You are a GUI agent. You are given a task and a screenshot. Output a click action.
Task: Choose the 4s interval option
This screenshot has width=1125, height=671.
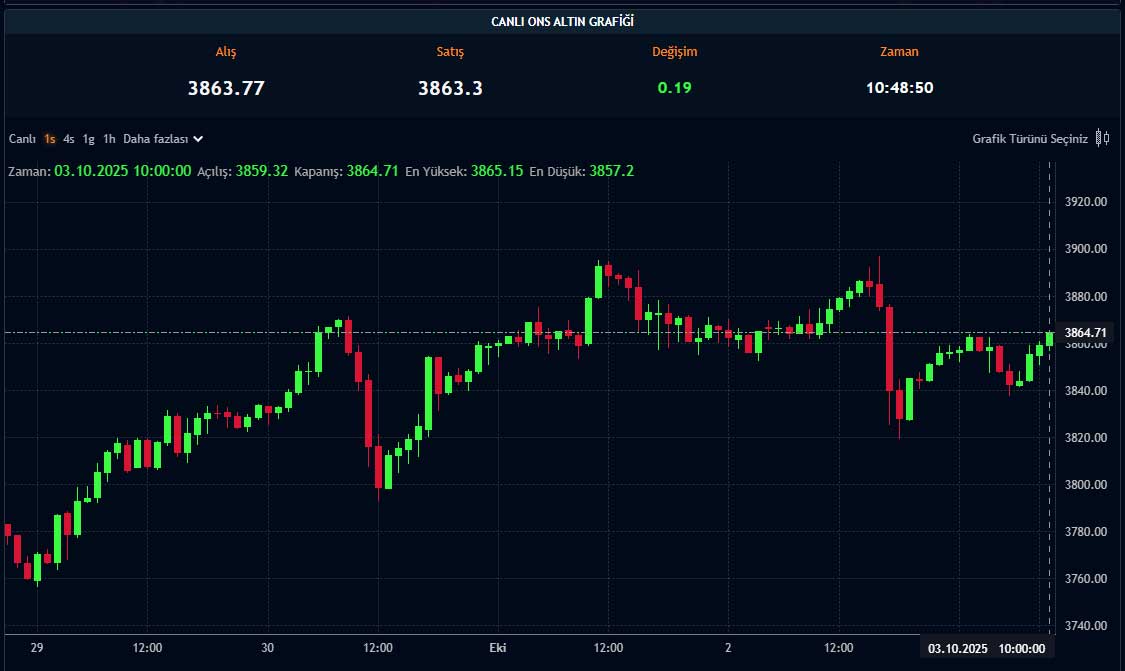69,139
